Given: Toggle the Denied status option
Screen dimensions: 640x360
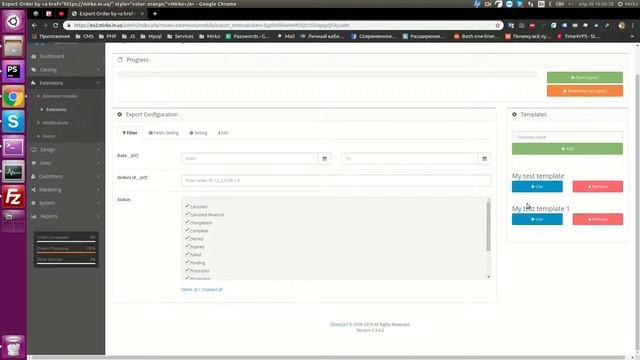Looking at the screenshot, I should tap(194, 239).
